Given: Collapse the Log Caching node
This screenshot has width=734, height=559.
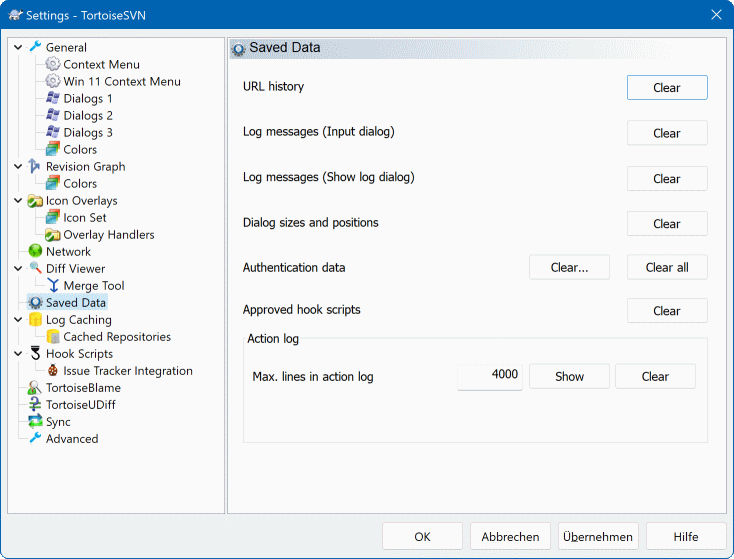Looking at the screenshot, I should click(18, 320).
